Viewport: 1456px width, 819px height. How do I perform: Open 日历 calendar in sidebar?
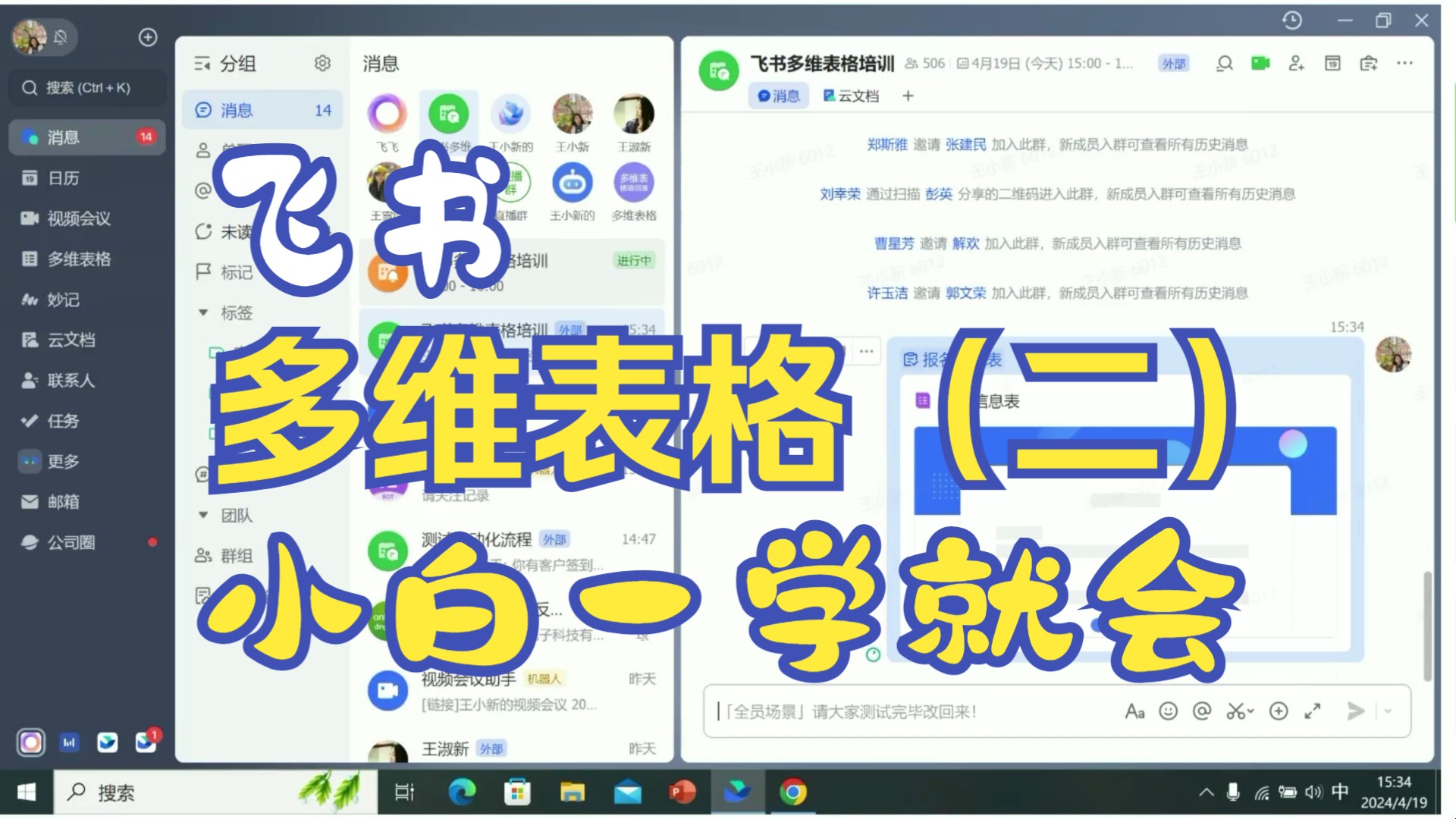[x=87, y=178]
